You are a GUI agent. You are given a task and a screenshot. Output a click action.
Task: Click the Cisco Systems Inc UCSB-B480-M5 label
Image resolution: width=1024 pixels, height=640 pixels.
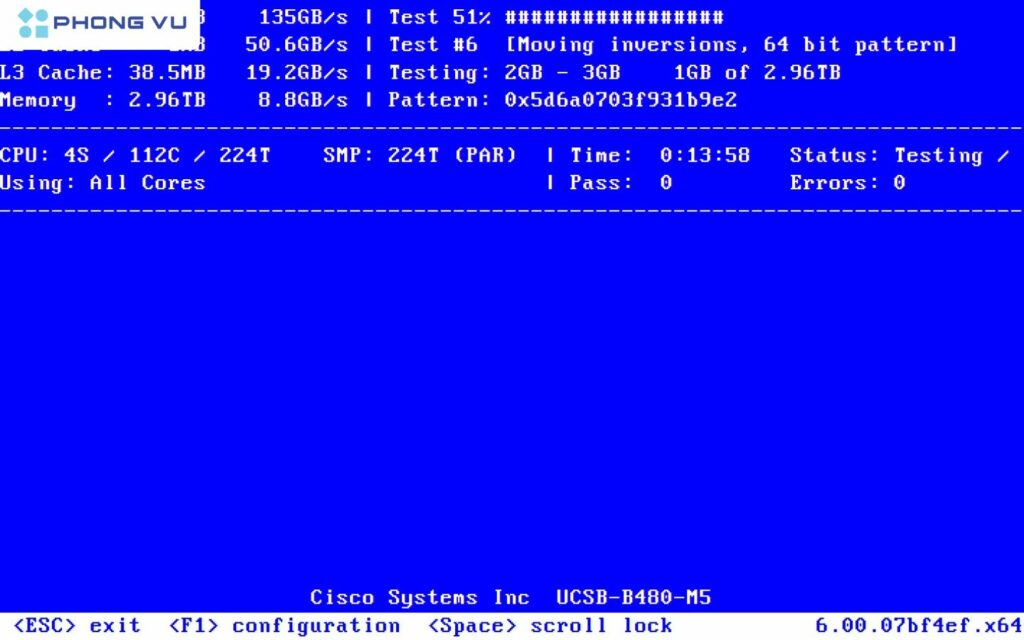[x=511, y=597]
